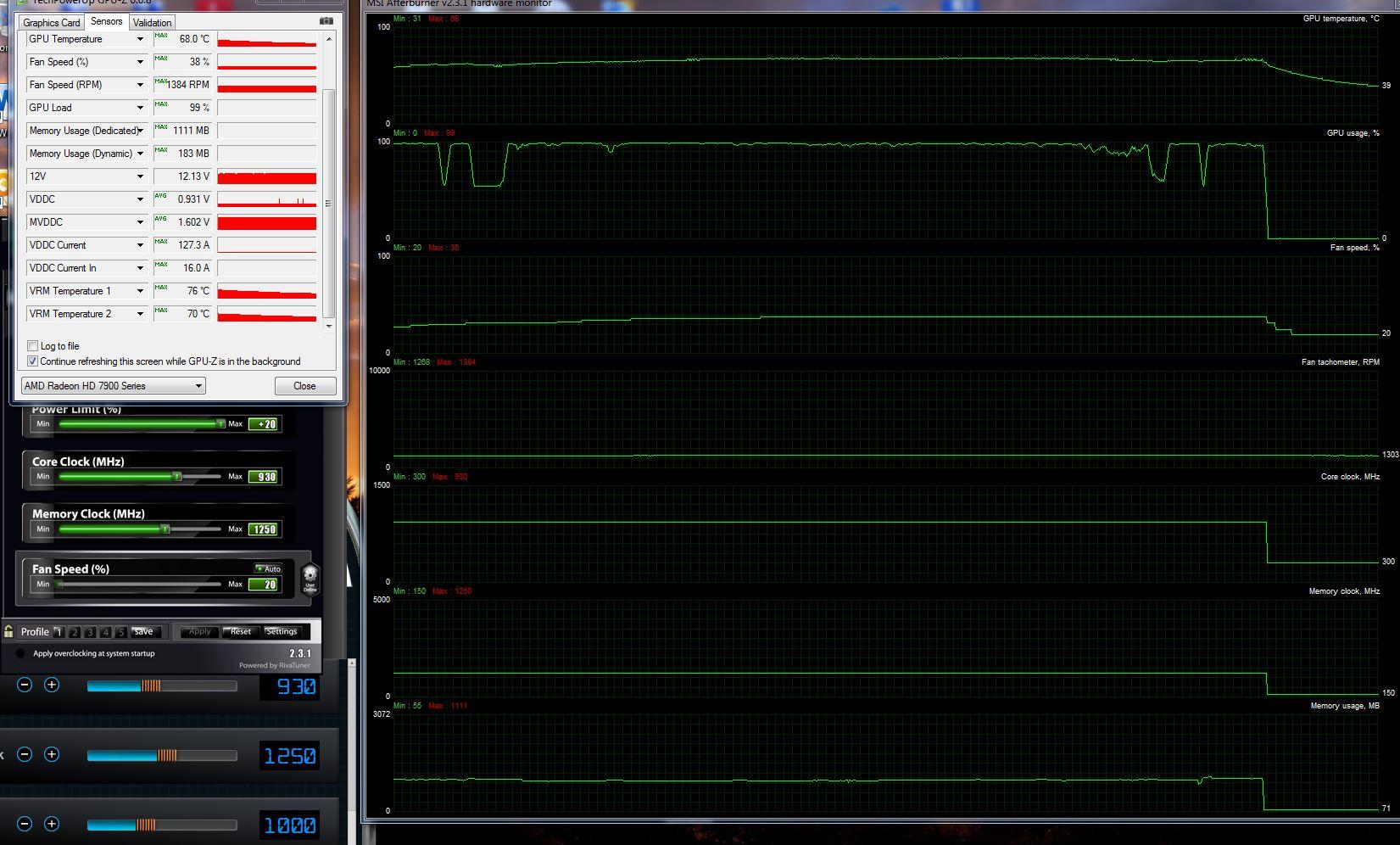This screenshot has height=845, width=1400.
Task: Open Memory Usage (Dedicated) sensor dropdown
Action: tap(140, 131)
